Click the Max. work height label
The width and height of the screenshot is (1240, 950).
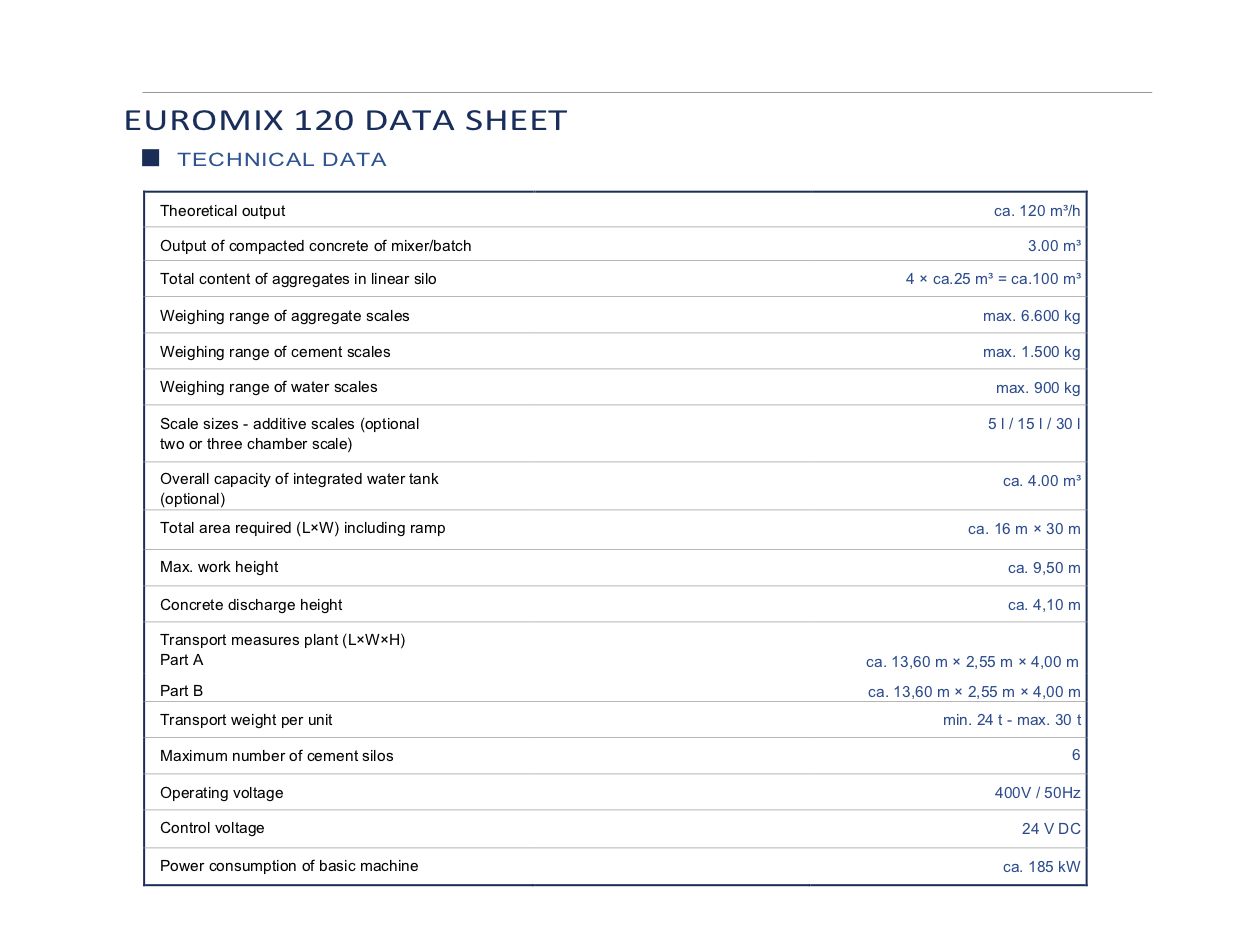tap(219, 567)
